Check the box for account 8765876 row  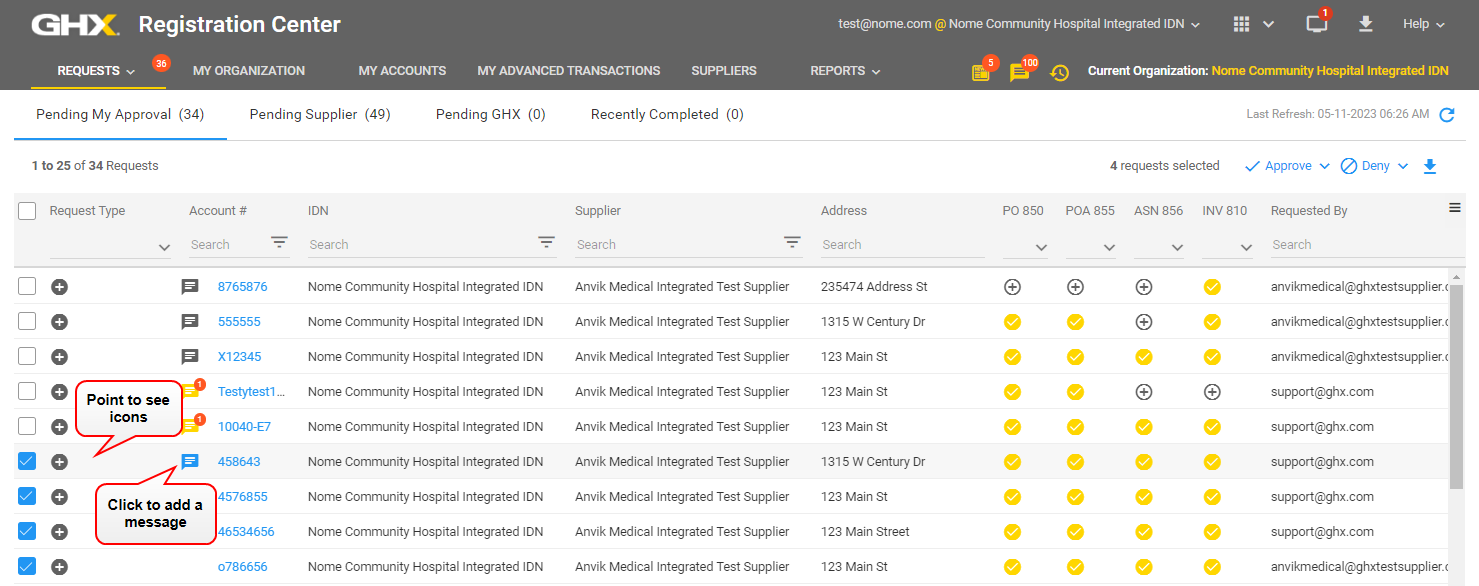[27, 287]
